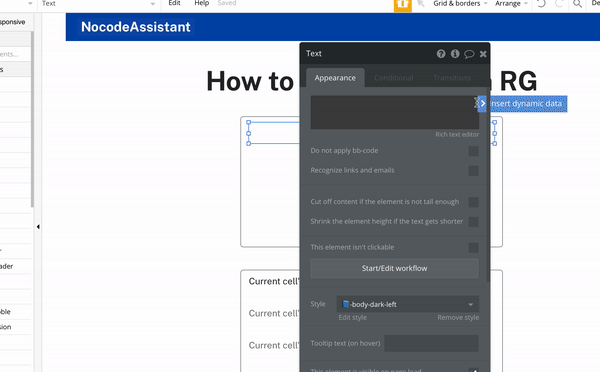600x372 pixels.
Task: Switch to the Appearance tab
Action: 335,78
